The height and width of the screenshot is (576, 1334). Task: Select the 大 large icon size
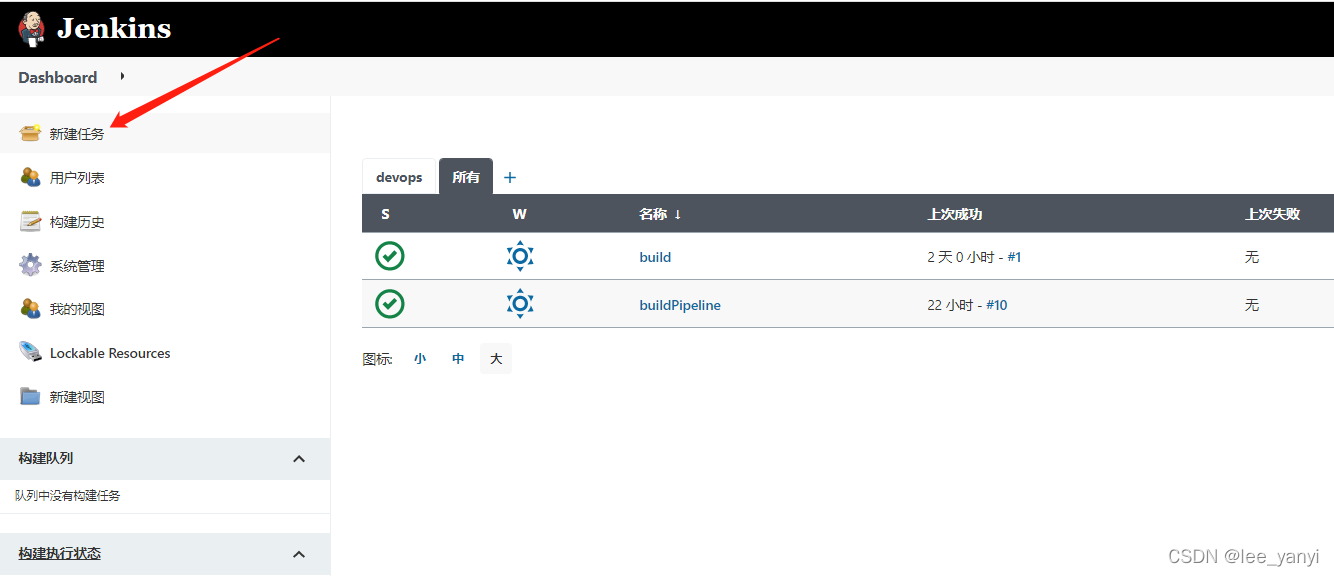(x=496, y=358)
